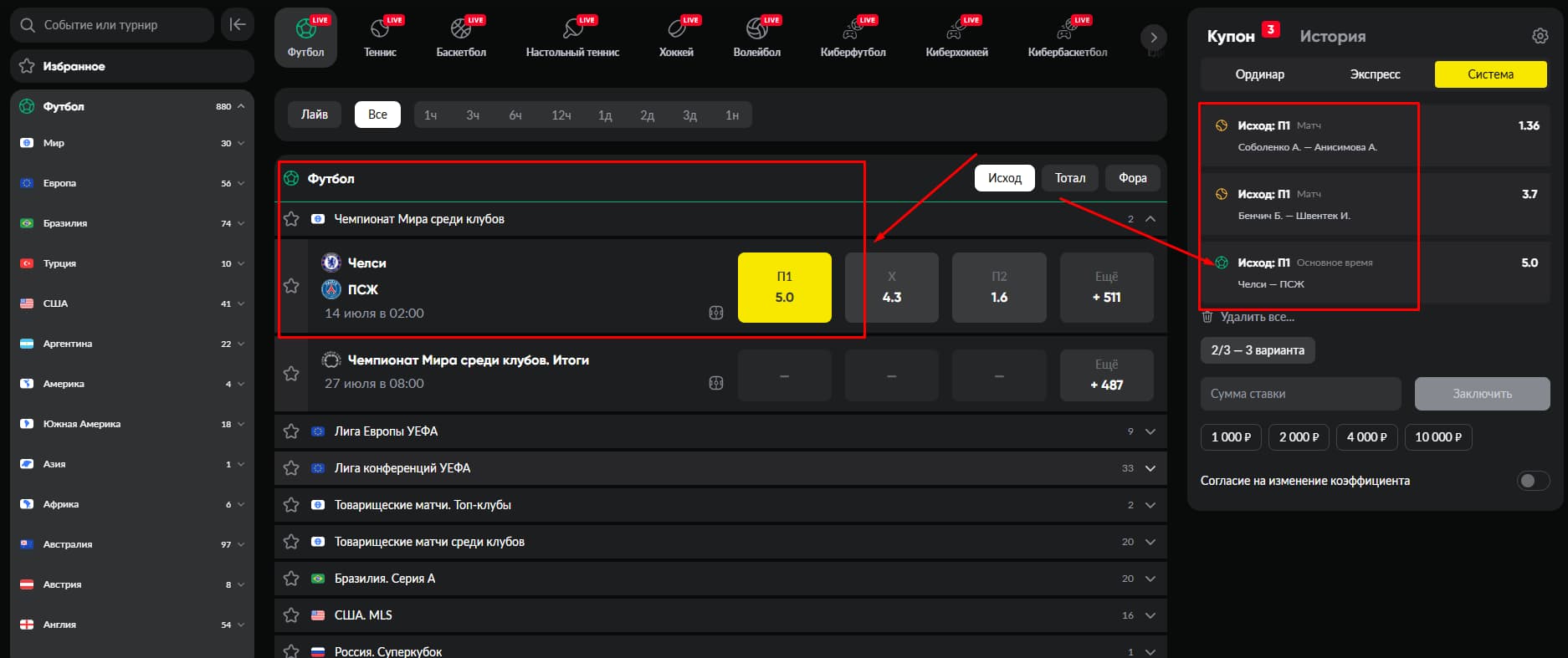1568x658 pixels.
Task: Expand the UEFA Conference League section
Action: click(x=1150, y=468)
